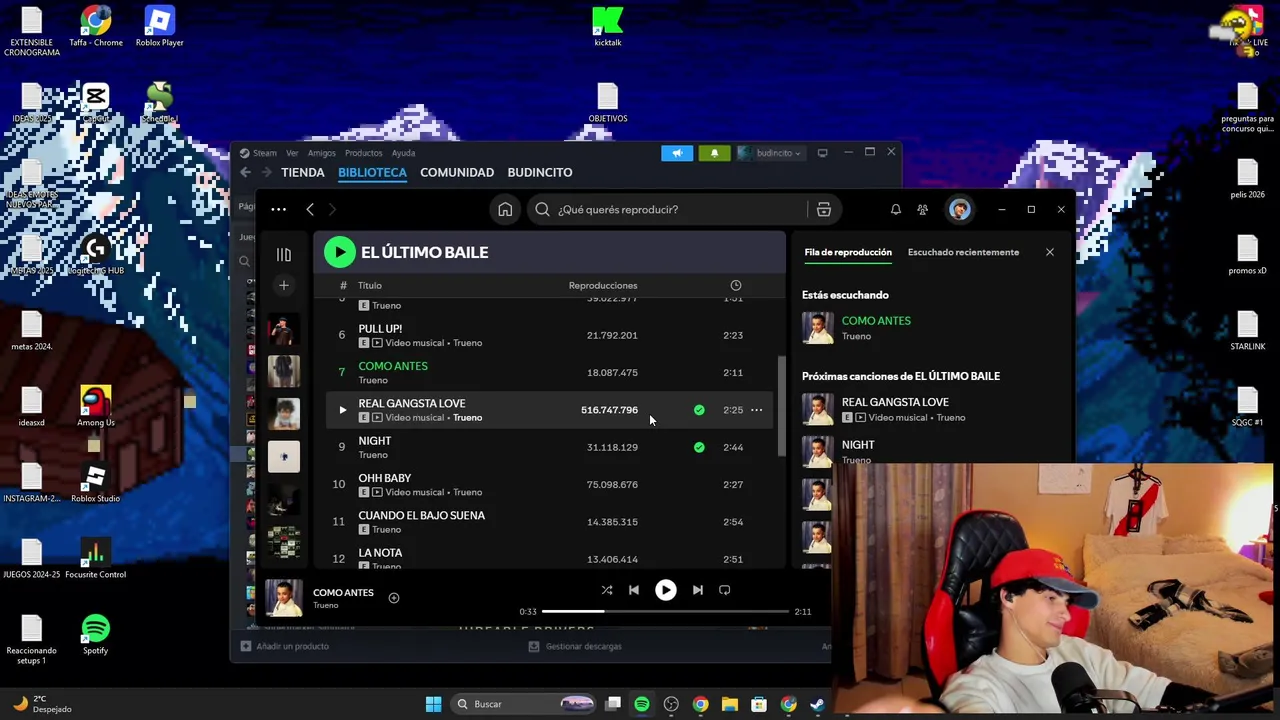1280x720 pixels.
Task: Open the Browse icon beside search field
Action: tap(824, 209)
